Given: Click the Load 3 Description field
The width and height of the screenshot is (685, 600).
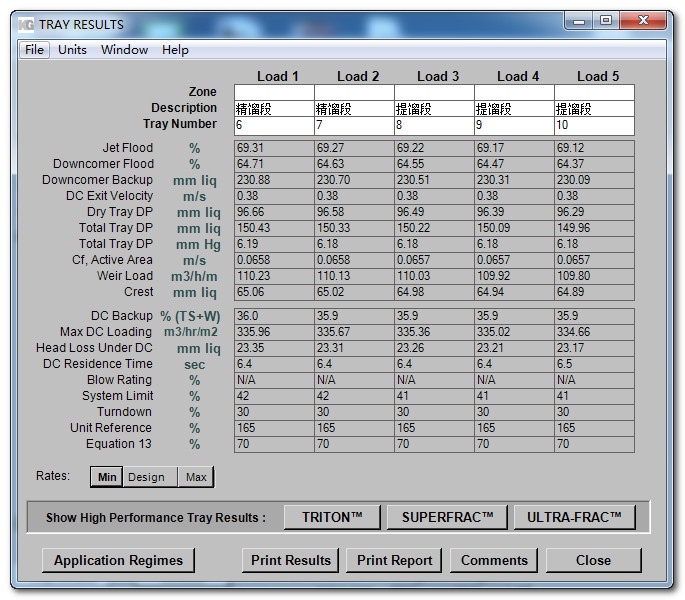Looking at the screenshot, I should (434, 109).
